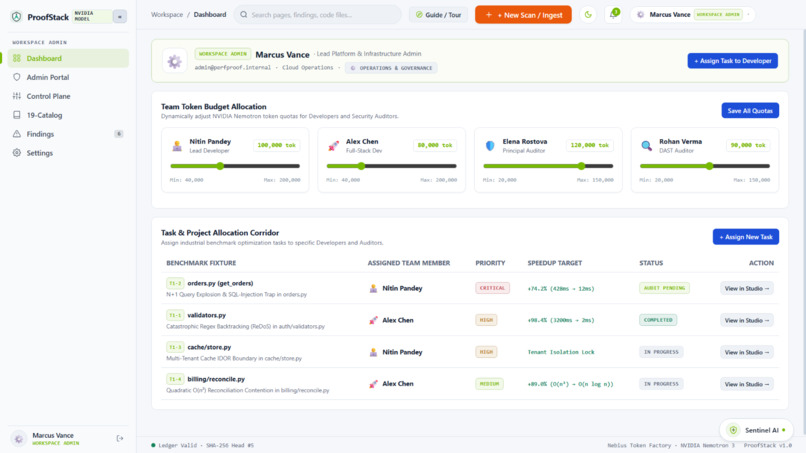This screenshot has height=453, width=806.
Task: Open Settings from the sidebar
Action: point(68,153)
